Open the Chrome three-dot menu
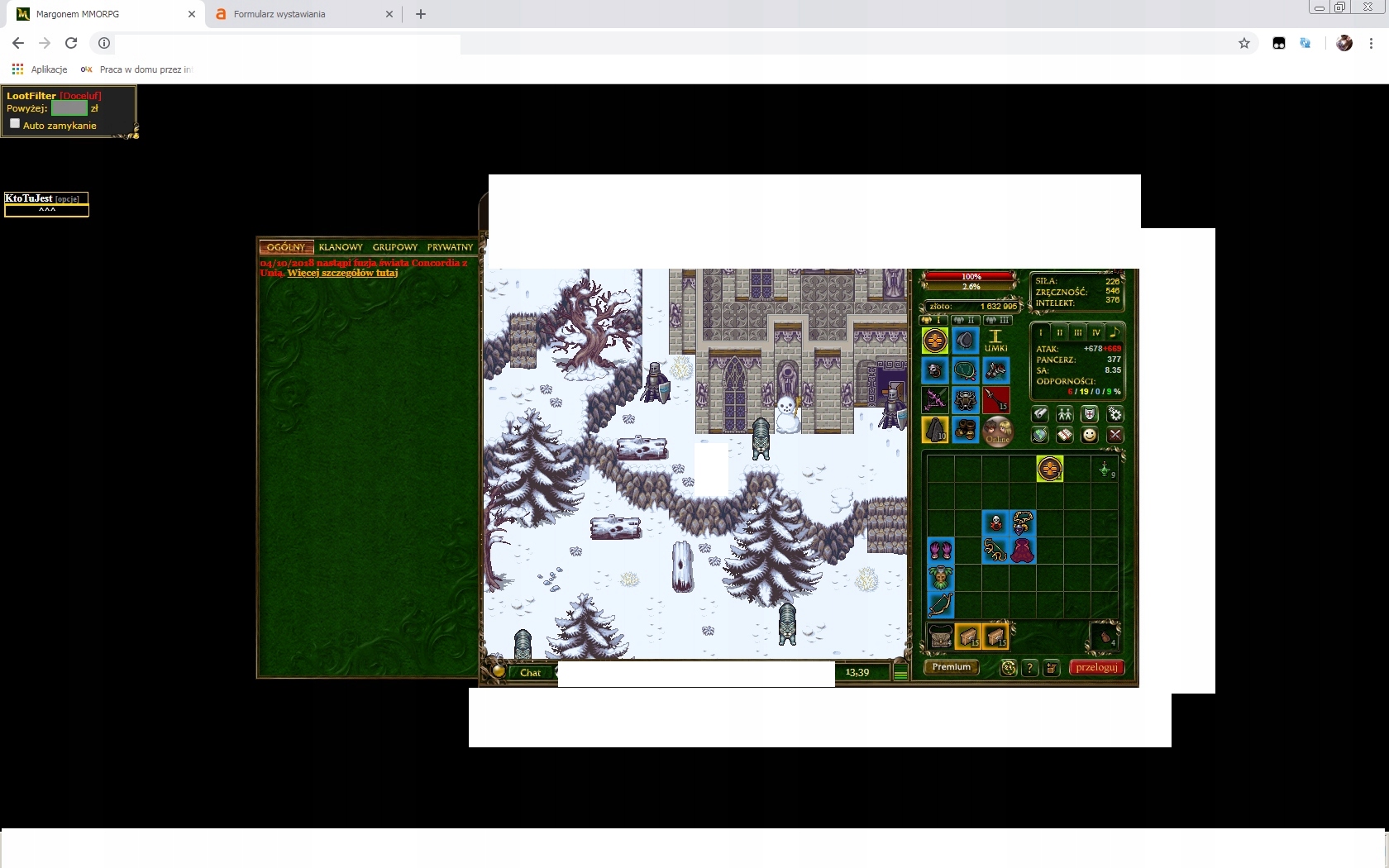This screenshot has width=1389, height=868. pos(1371,43)
